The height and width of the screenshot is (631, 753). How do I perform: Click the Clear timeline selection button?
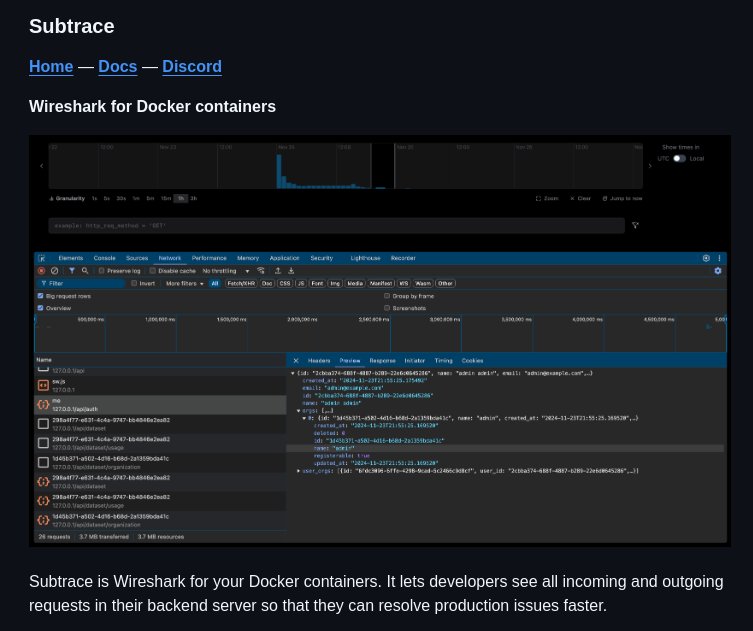point(580,198)
